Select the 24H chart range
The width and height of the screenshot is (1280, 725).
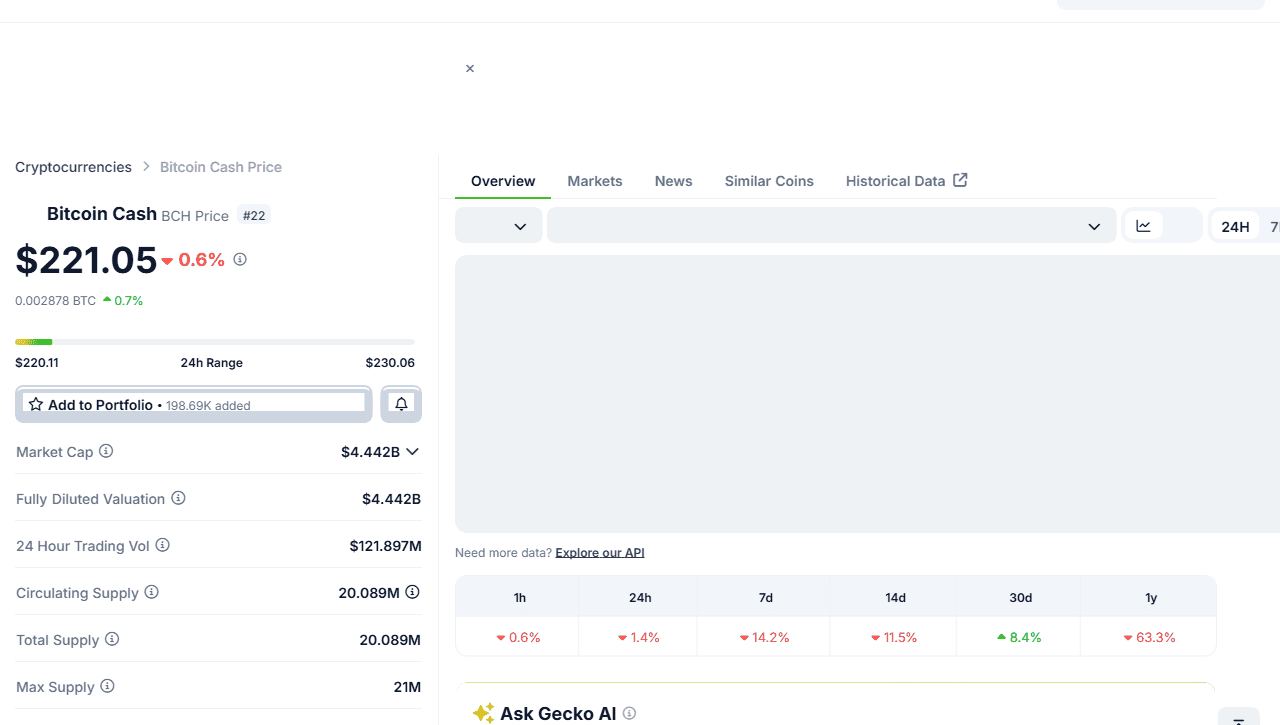click(x=1235, y=227)
